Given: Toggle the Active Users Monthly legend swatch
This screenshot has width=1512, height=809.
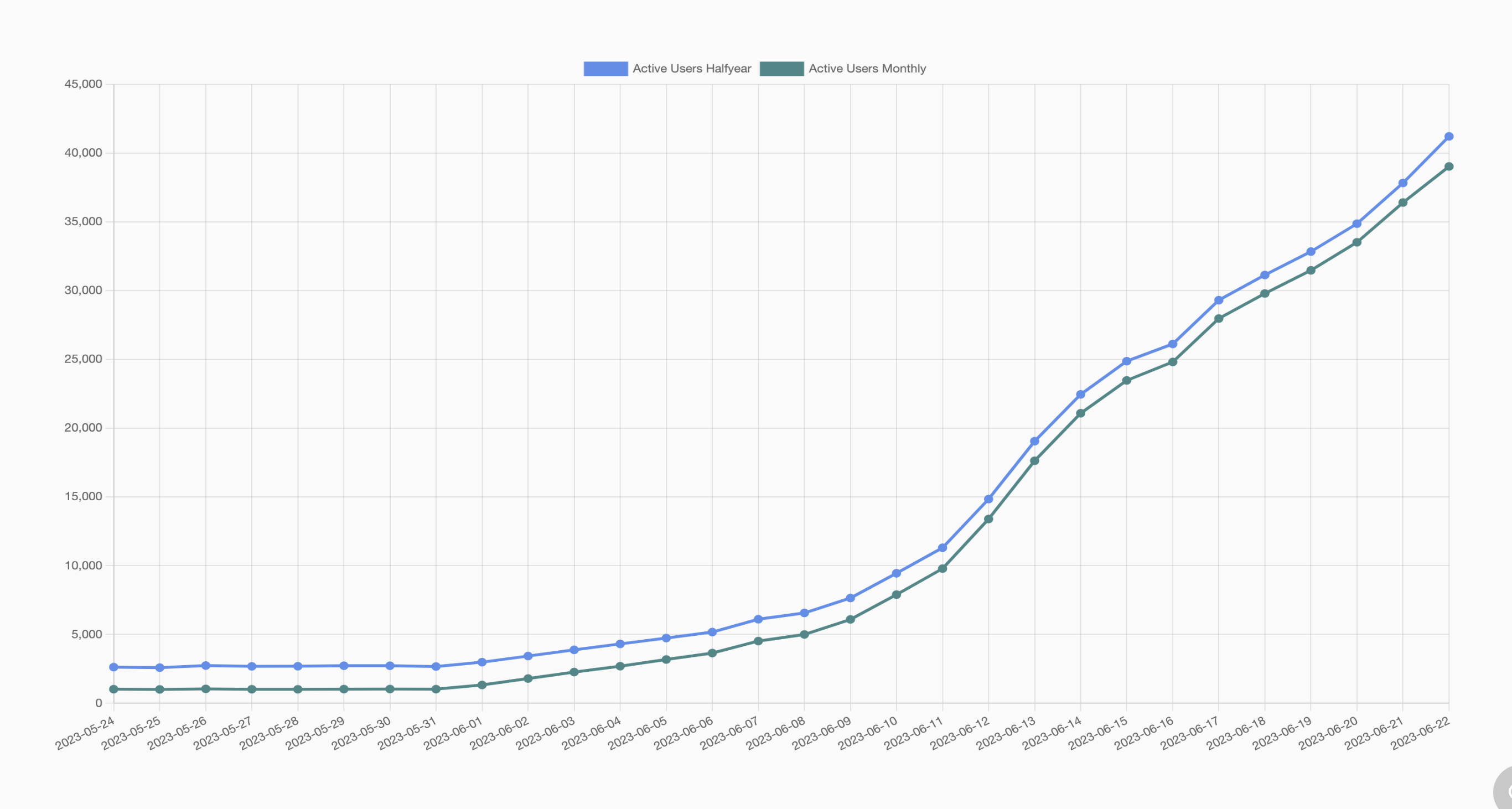Looking at the screenshot, I should [781, 69].
